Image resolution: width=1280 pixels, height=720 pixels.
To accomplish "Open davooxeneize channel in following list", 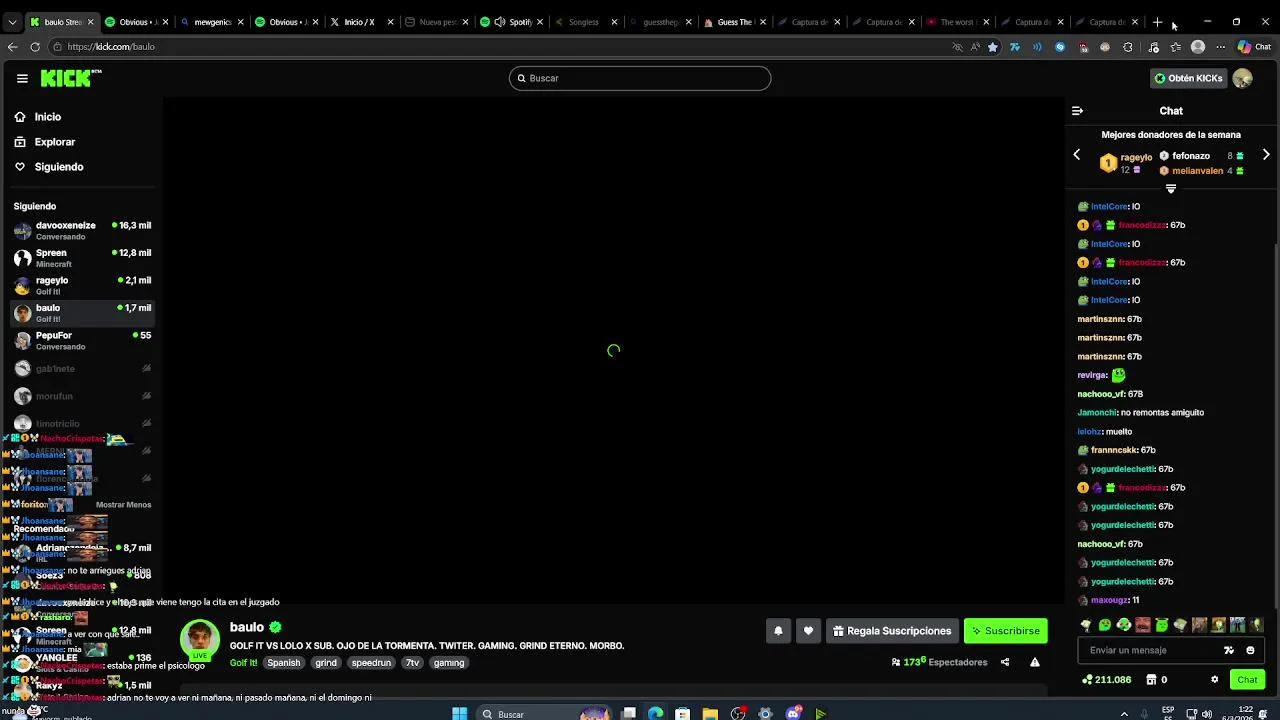I will (x=82, y=231).
